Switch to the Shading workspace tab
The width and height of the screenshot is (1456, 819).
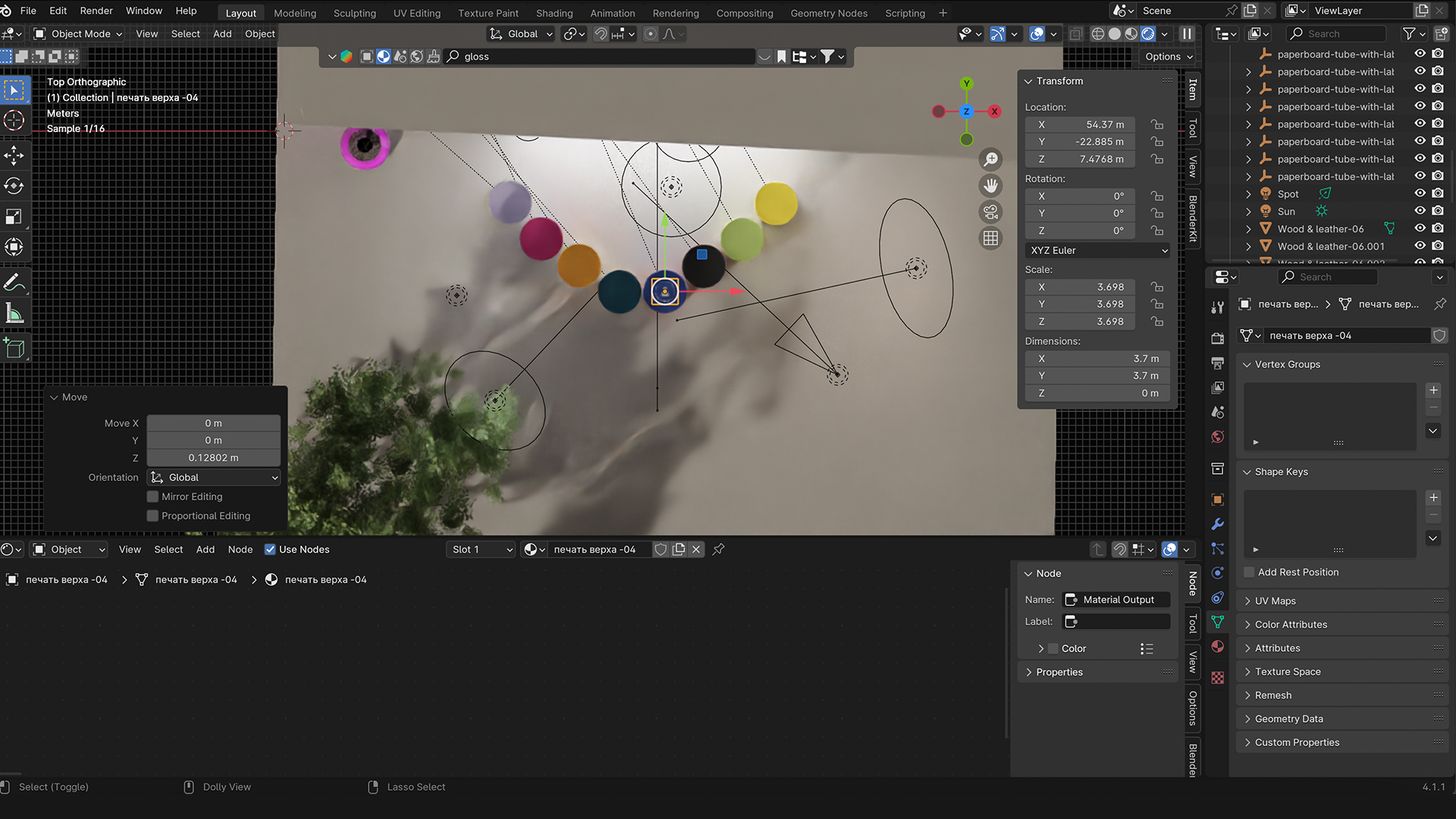(554, 13)
